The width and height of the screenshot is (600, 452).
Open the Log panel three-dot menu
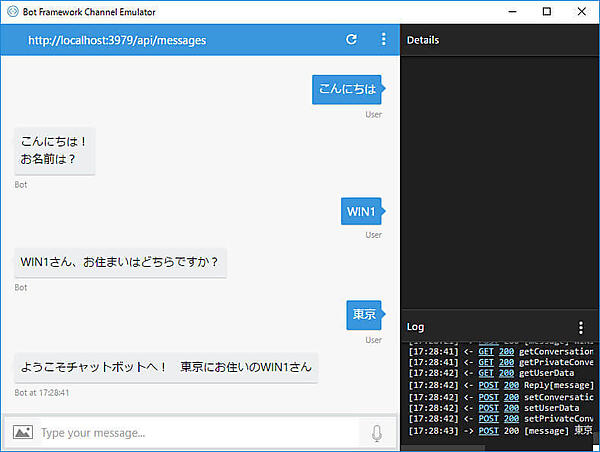click(x=580, y=328)
